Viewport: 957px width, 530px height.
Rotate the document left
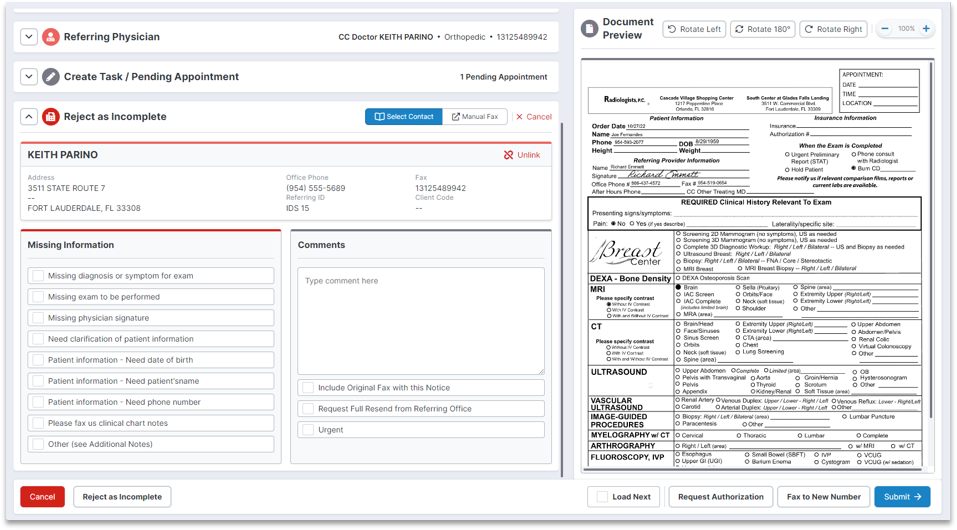tap(694, 29)
